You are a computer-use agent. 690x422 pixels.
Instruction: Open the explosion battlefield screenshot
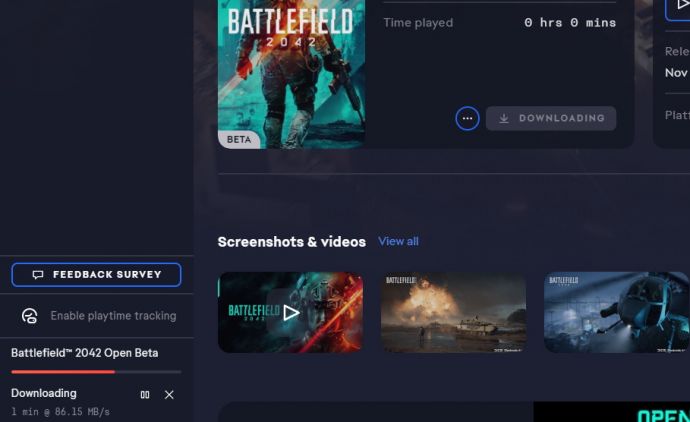453,313
